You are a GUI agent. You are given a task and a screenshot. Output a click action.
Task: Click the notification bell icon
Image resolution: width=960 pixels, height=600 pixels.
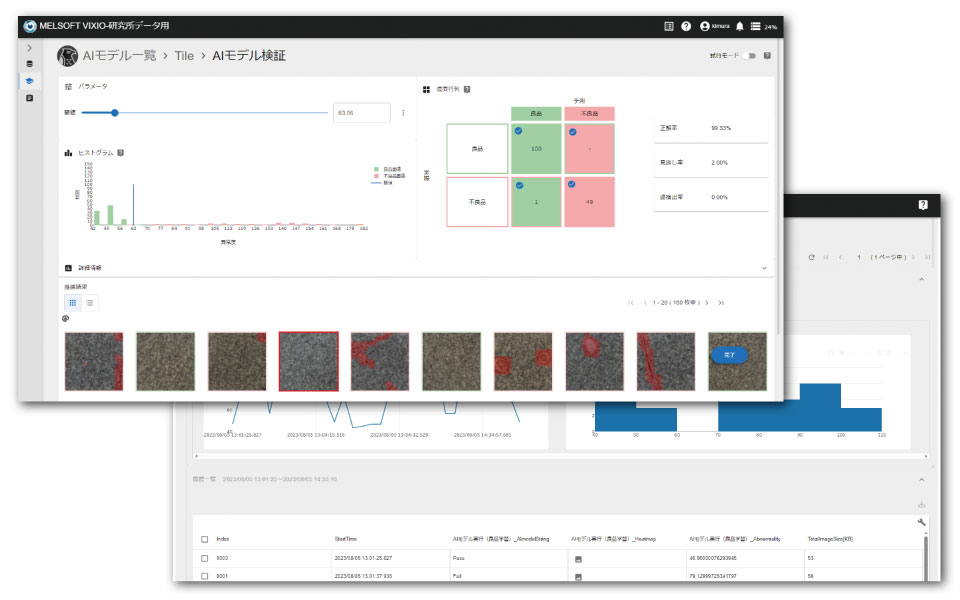pyautogui.click(x=739, y=26)
